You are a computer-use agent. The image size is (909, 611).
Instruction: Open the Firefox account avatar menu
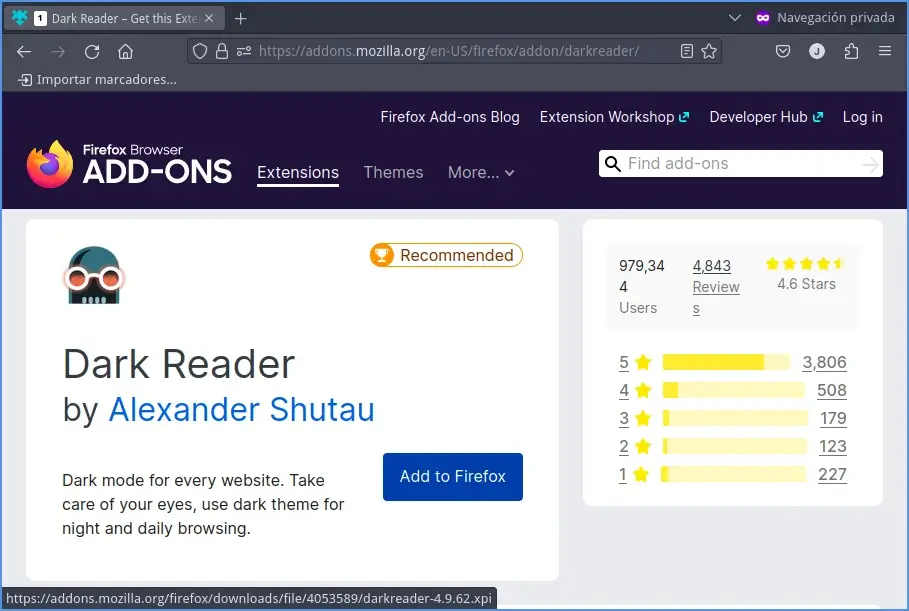(817, 52)
